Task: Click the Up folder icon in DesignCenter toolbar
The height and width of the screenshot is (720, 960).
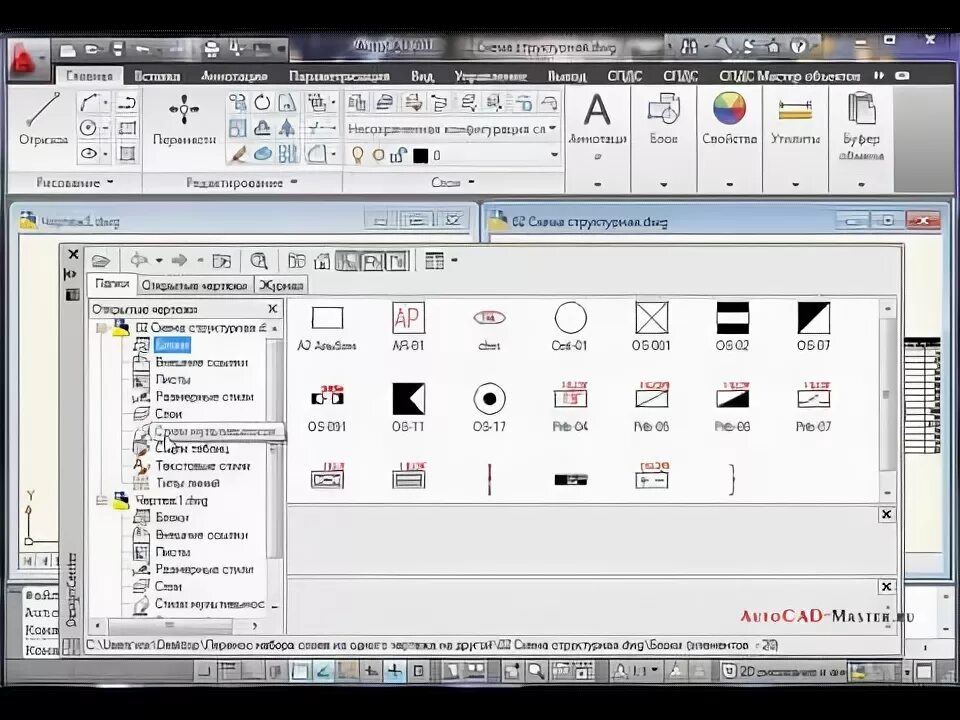Action: point(221,261)
